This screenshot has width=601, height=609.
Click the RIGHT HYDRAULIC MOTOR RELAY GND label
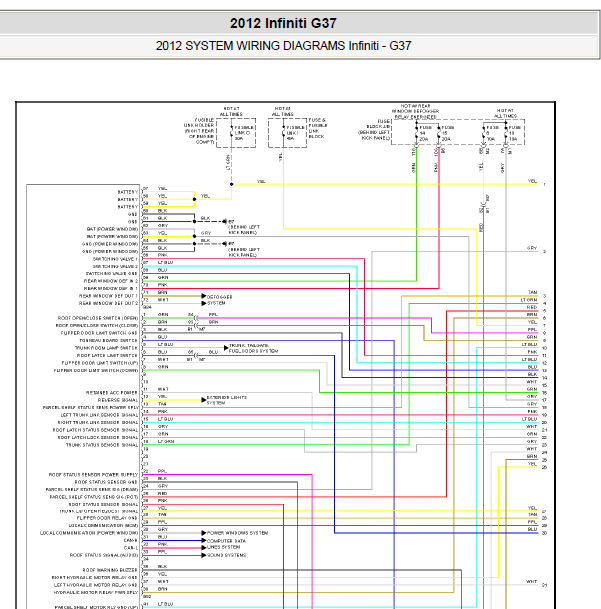point(95,578)
